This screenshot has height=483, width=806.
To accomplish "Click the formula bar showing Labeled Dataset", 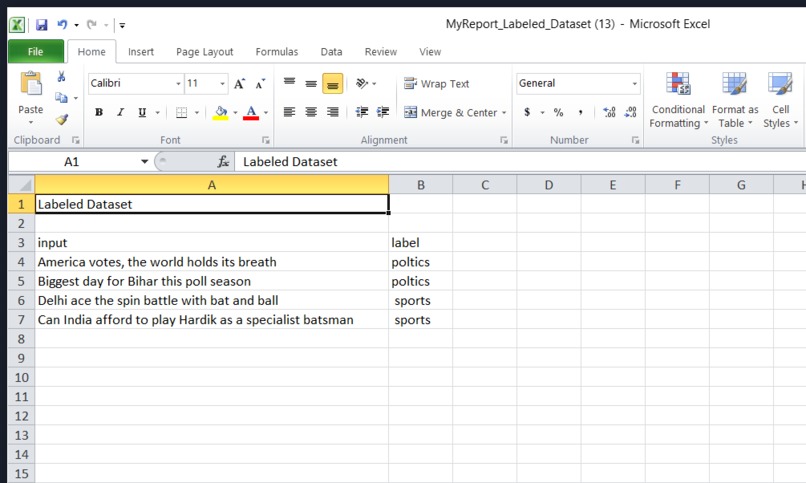I will pos(519,162).
